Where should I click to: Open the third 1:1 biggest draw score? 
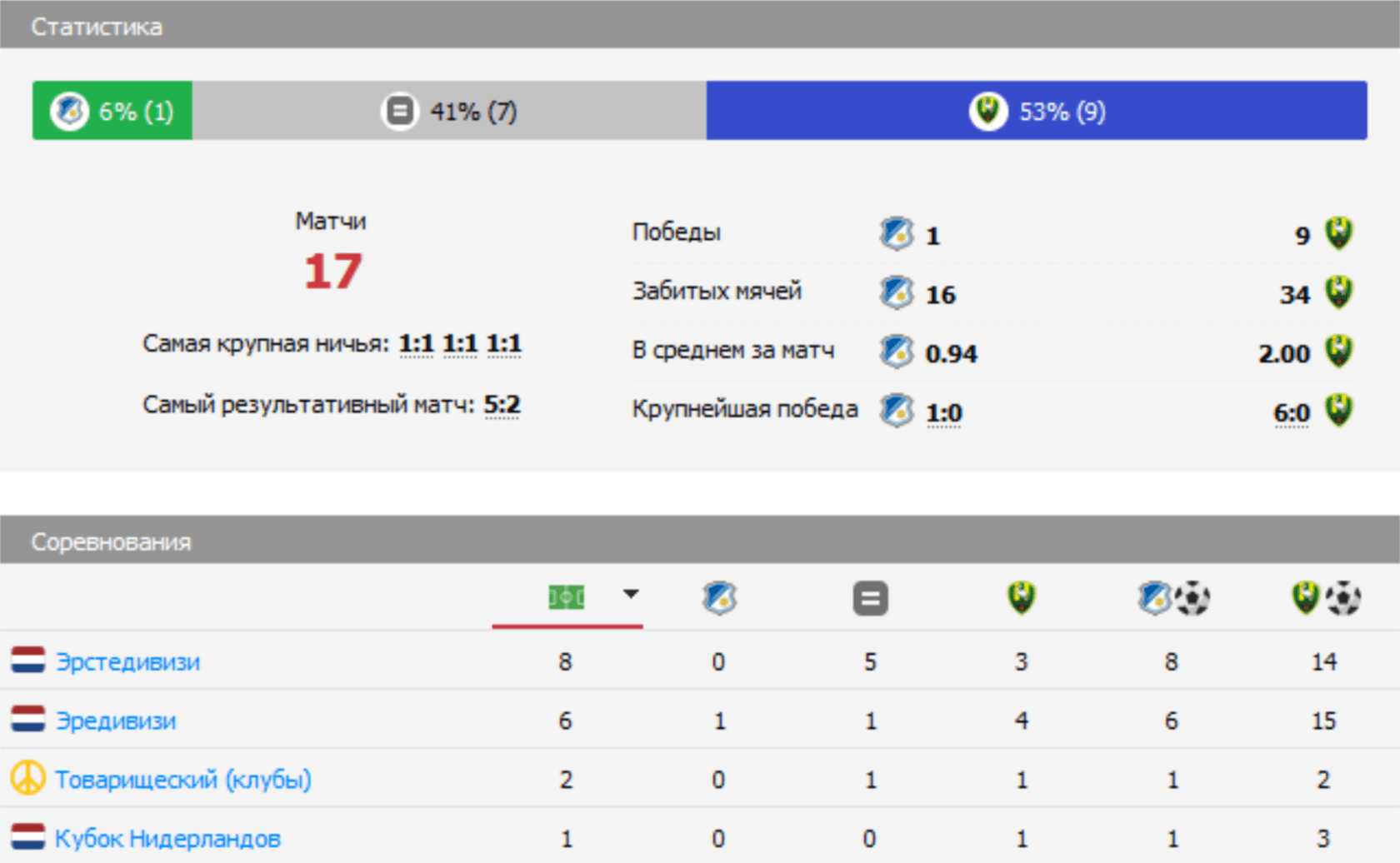point(503,344)
